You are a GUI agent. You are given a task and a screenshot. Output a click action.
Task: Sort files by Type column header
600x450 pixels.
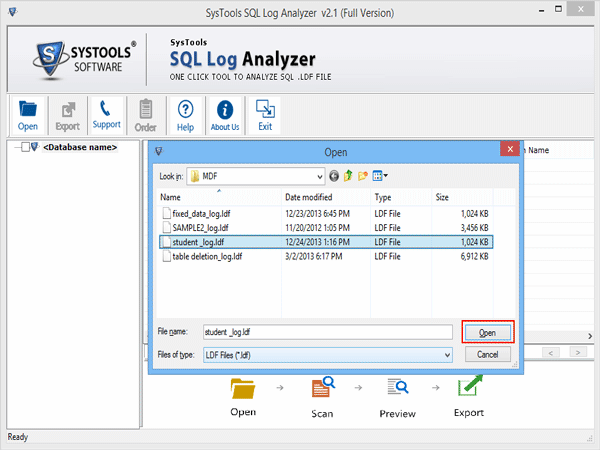[401, 197]
